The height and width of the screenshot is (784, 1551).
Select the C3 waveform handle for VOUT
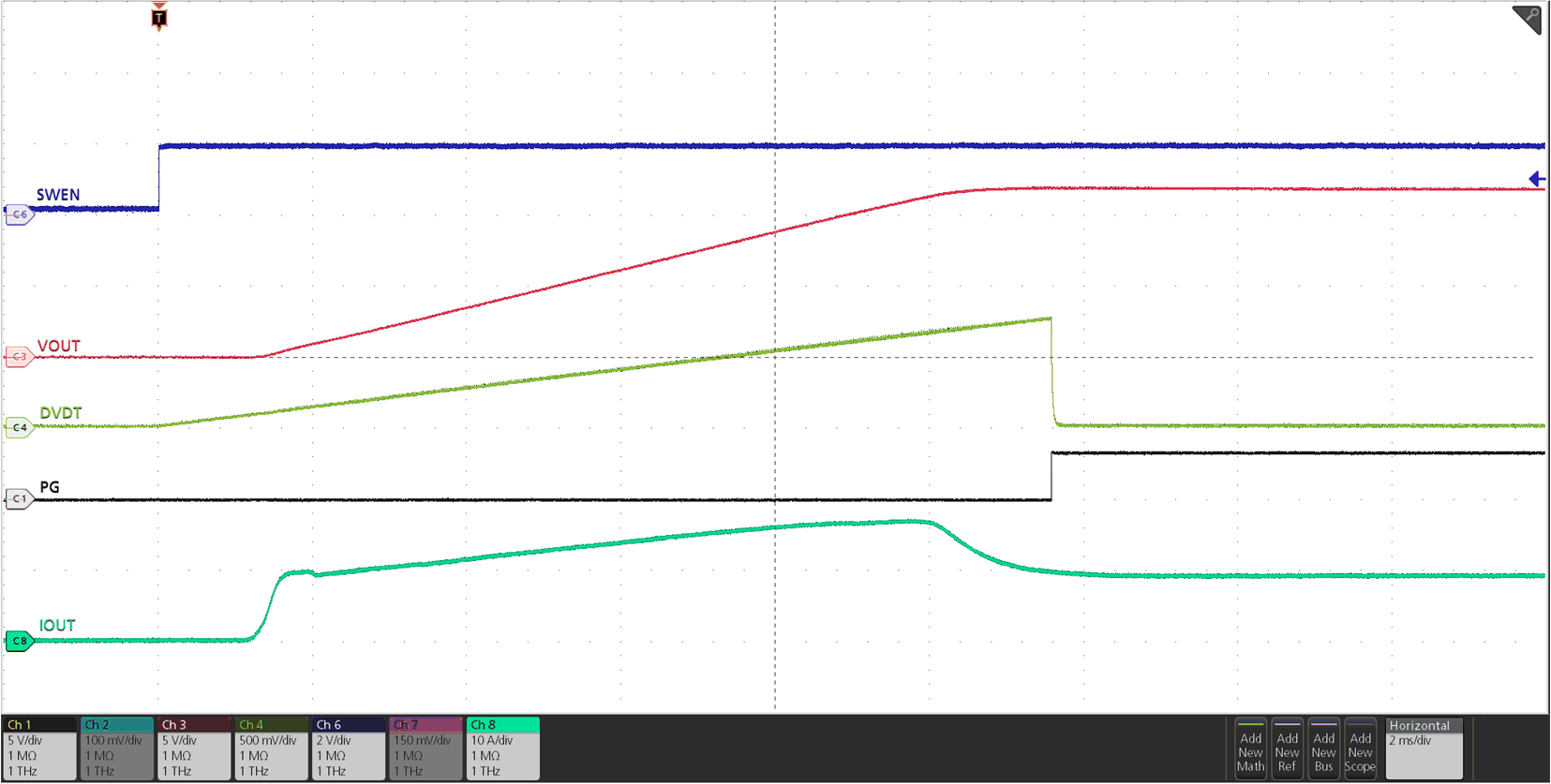tap(19, 357)
